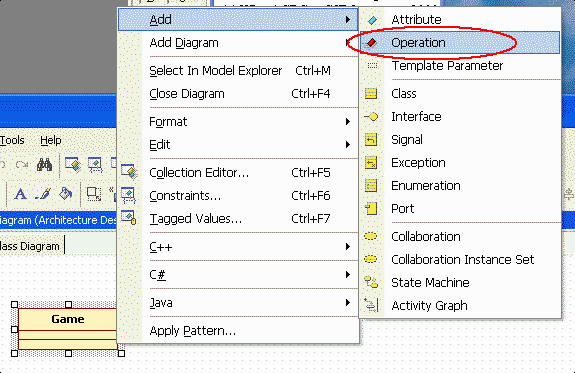Open the Tools menu
Image resolution: width=575 pixels, height=373 pixels.
(12, 140)
